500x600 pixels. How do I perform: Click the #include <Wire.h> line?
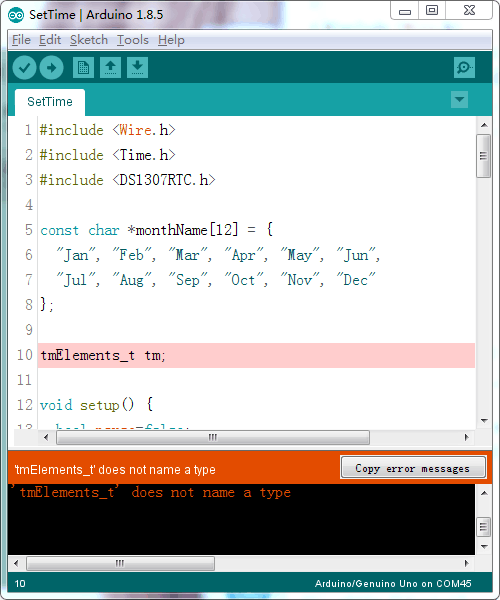(107, 130)
